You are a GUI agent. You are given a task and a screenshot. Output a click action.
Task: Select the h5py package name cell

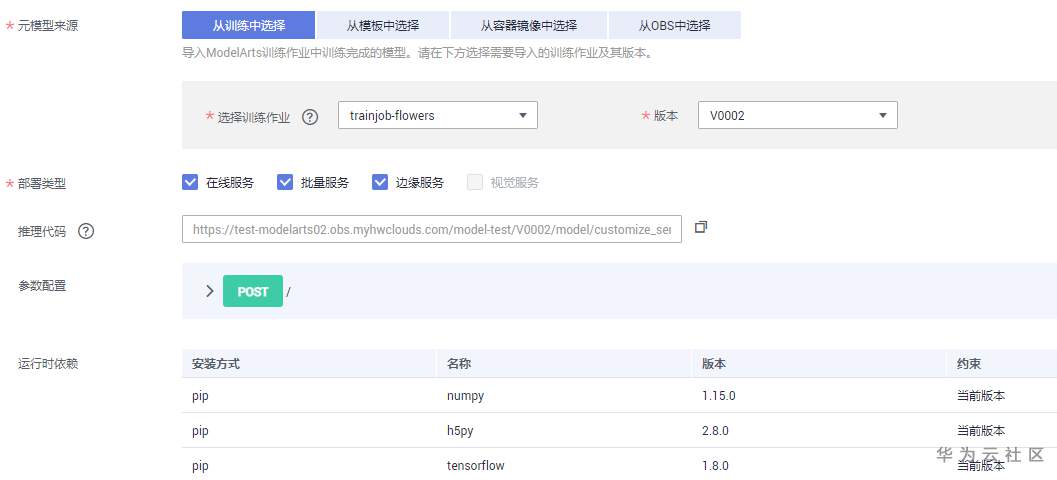point(460,431)
